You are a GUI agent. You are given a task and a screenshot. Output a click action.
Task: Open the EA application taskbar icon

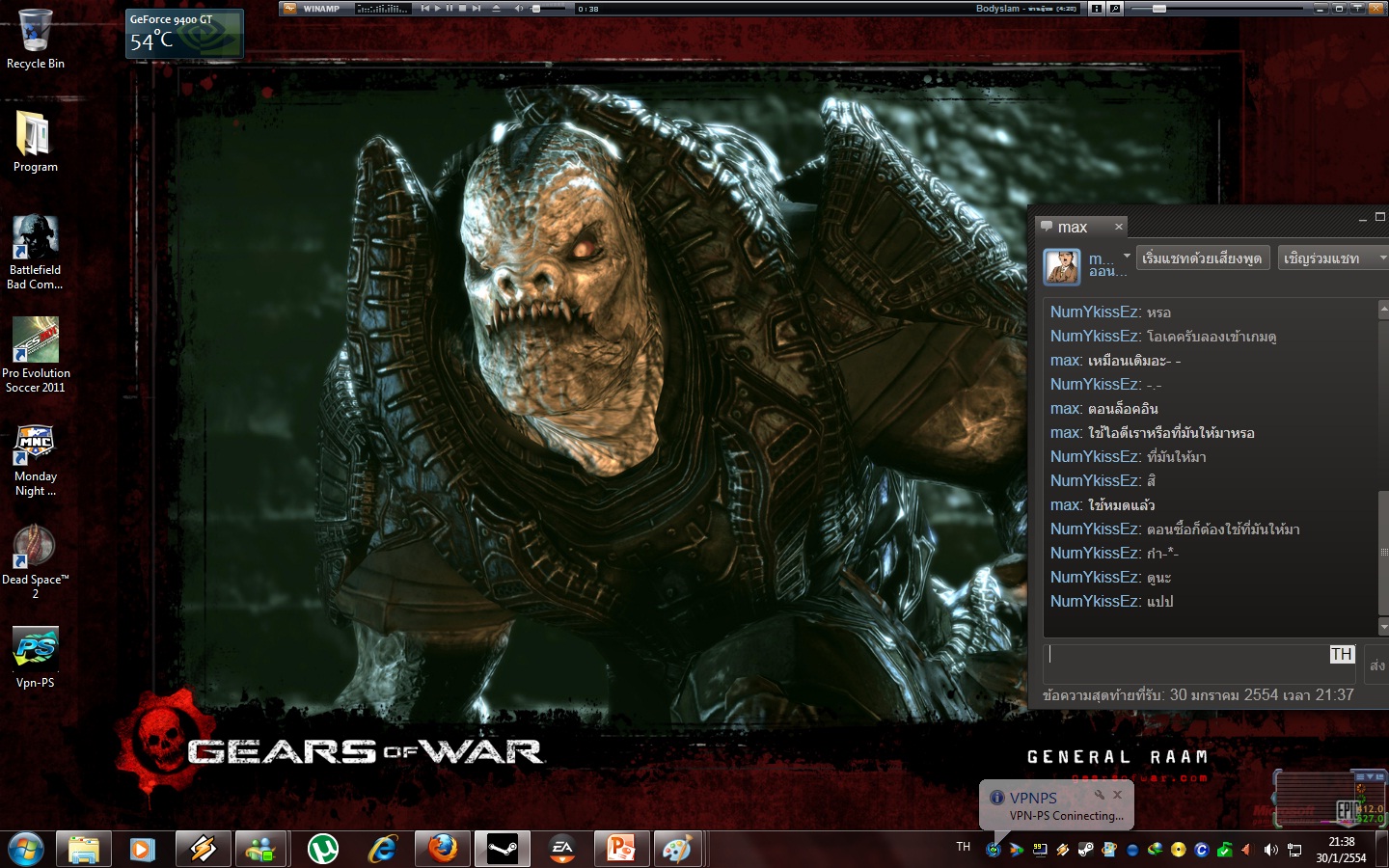tap(562, 850)
